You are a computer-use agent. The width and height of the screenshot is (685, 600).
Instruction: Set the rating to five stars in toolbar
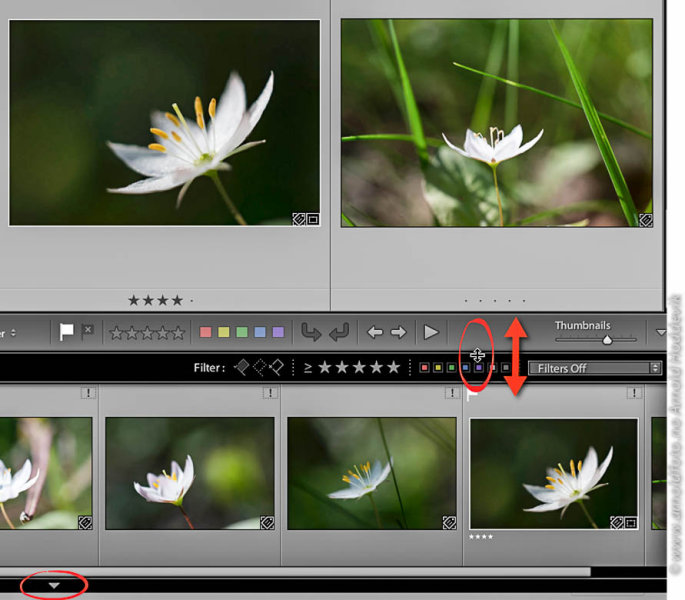(178, 333)
